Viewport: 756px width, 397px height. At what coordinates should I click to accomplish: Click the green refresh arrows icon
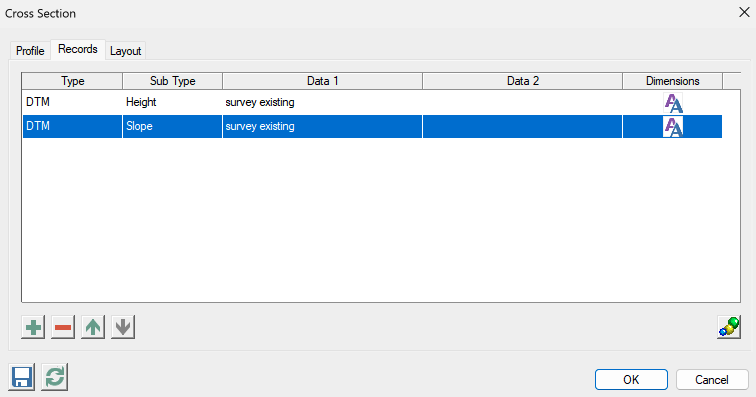(x=54, y=377)
